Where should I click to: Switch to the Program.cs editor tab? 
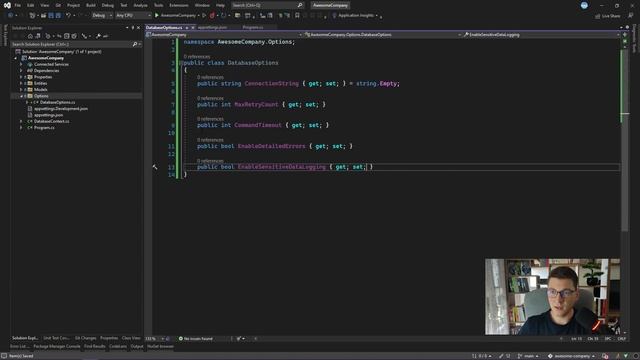[253, 27]
